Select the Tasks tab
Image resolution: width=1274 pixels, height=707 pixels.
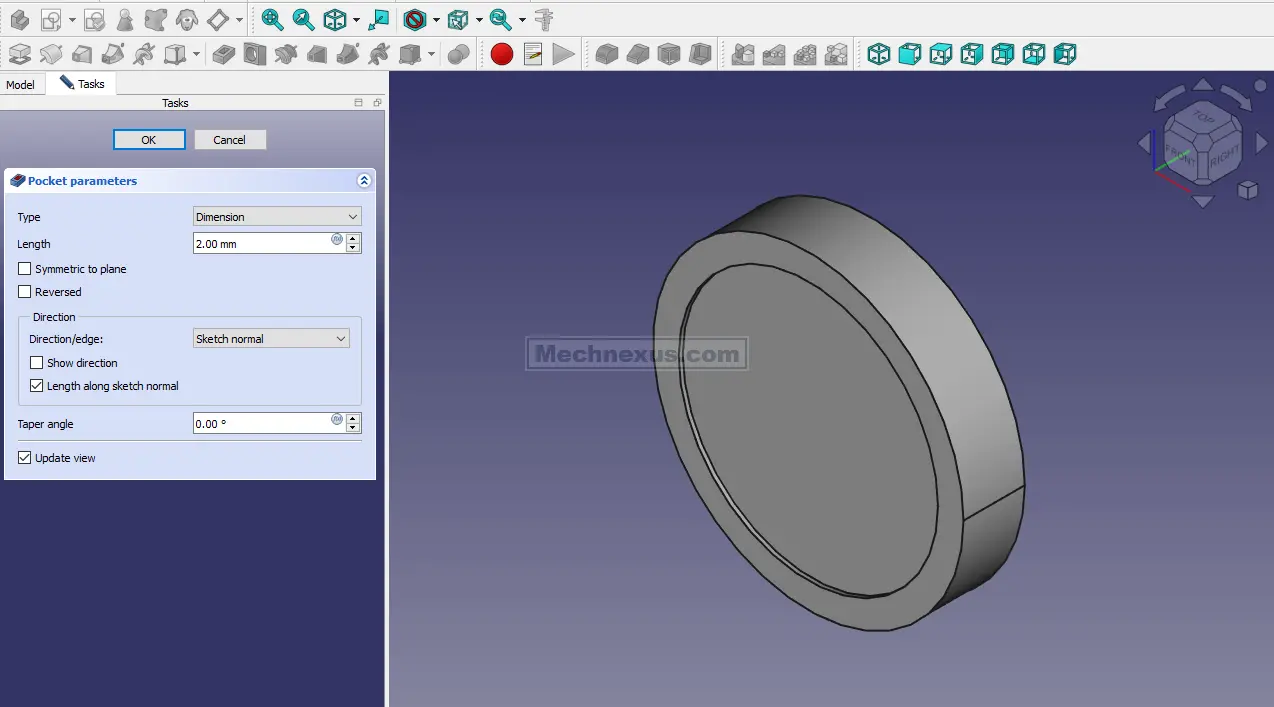(x=82, y=84)
